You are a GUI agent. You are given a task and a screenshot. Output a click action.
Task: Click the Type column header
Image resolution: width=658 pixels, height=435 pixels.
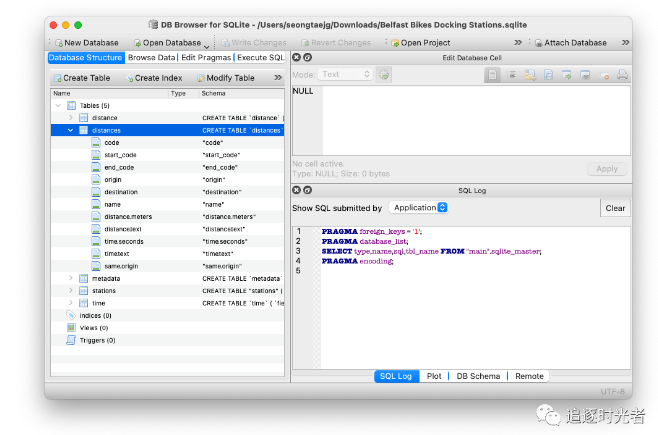[x=183, y=94]
